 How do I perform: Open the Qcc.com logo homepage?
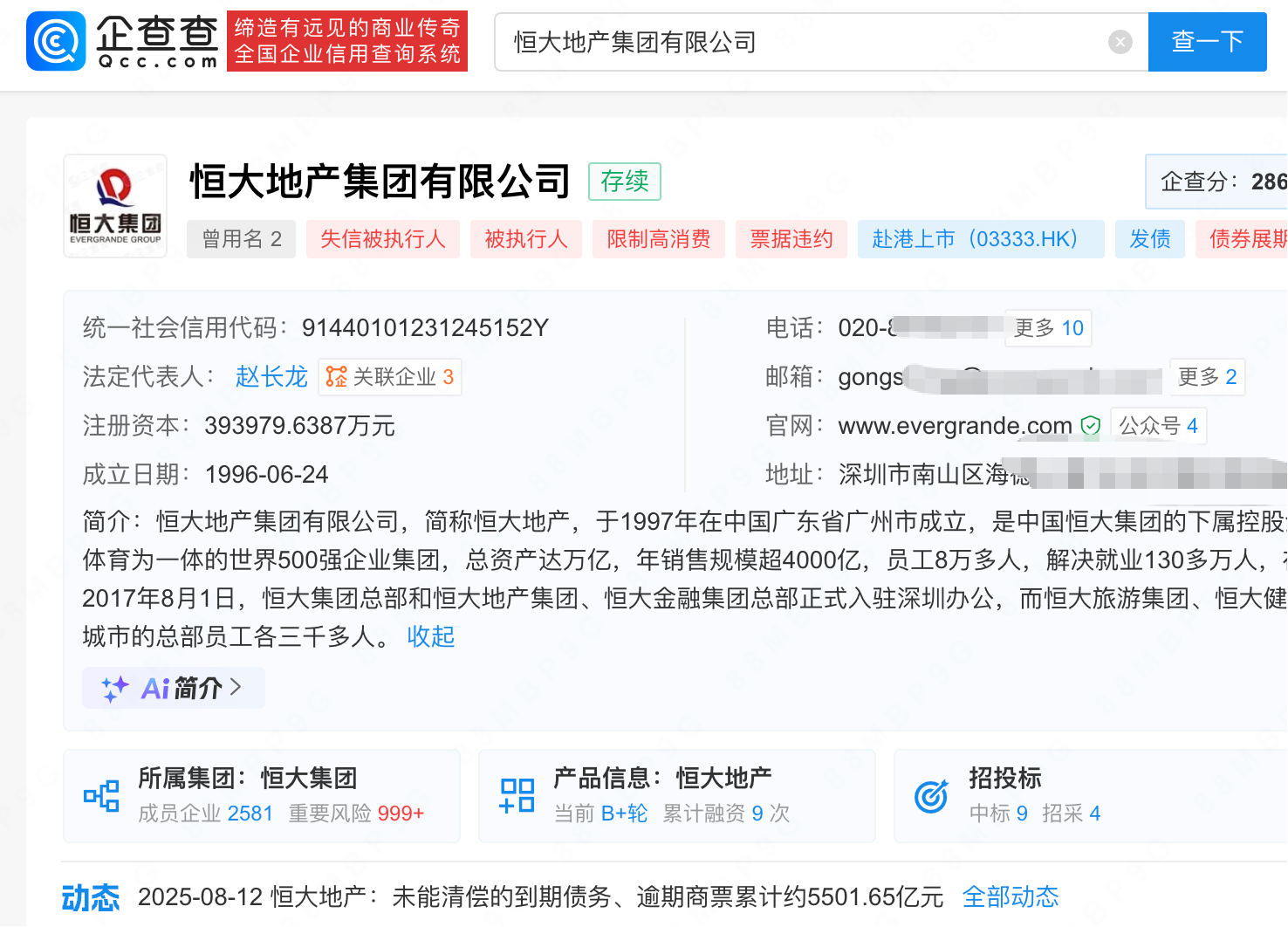coord(122,41)
